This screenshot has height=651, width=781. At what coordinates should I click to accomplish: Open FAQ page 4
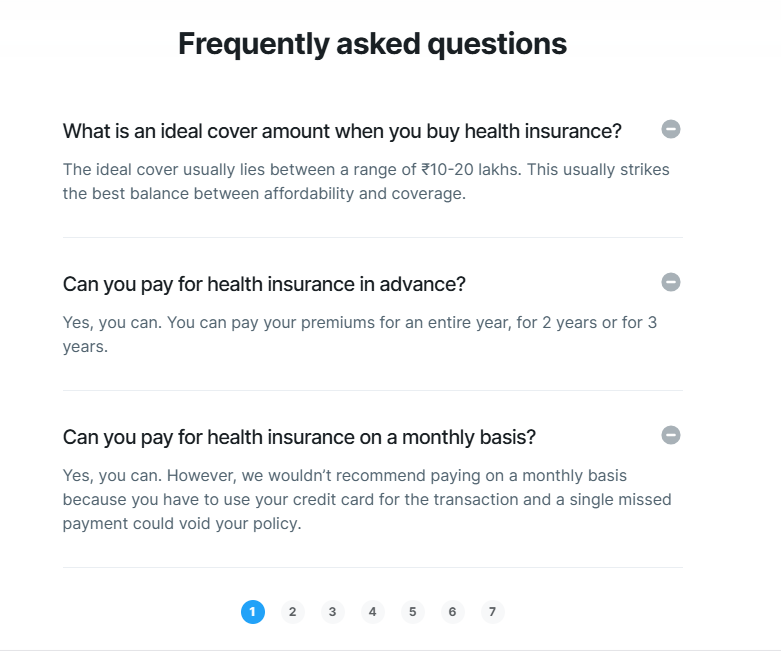(372, 612)
